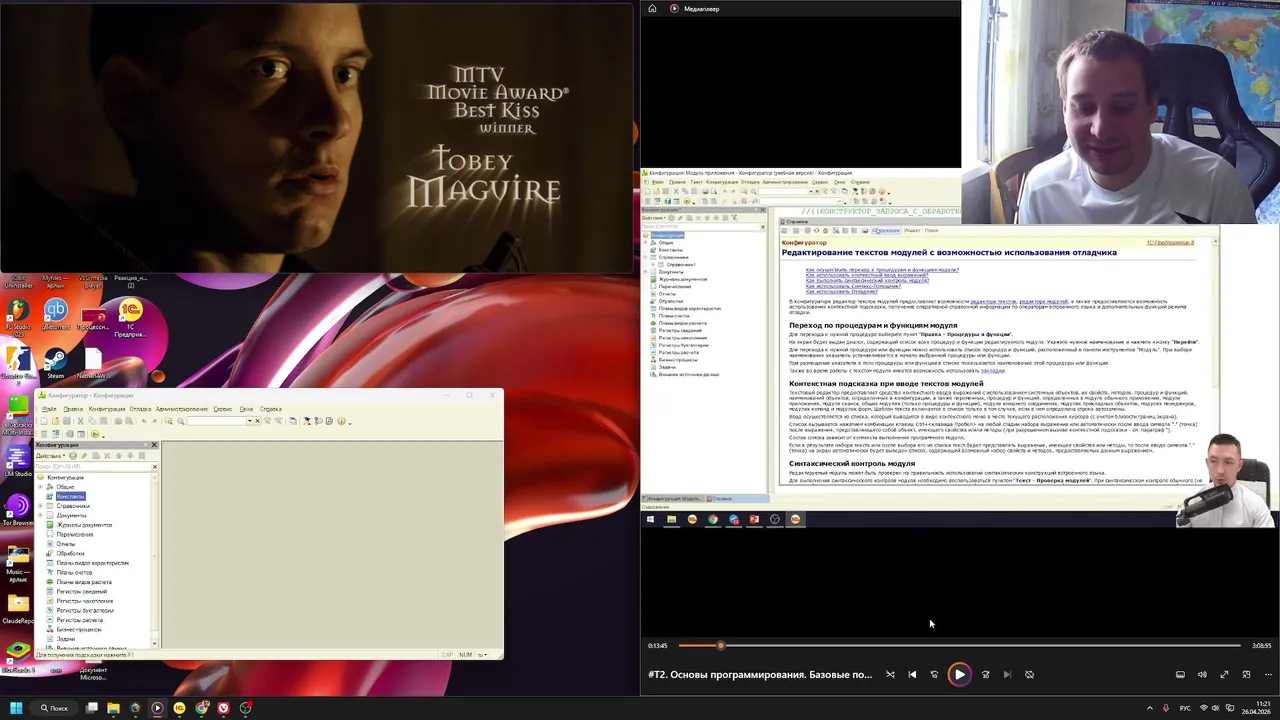1280x720 pixels.
Task: Switch the media player to full screen
Action: (1224, 674)
